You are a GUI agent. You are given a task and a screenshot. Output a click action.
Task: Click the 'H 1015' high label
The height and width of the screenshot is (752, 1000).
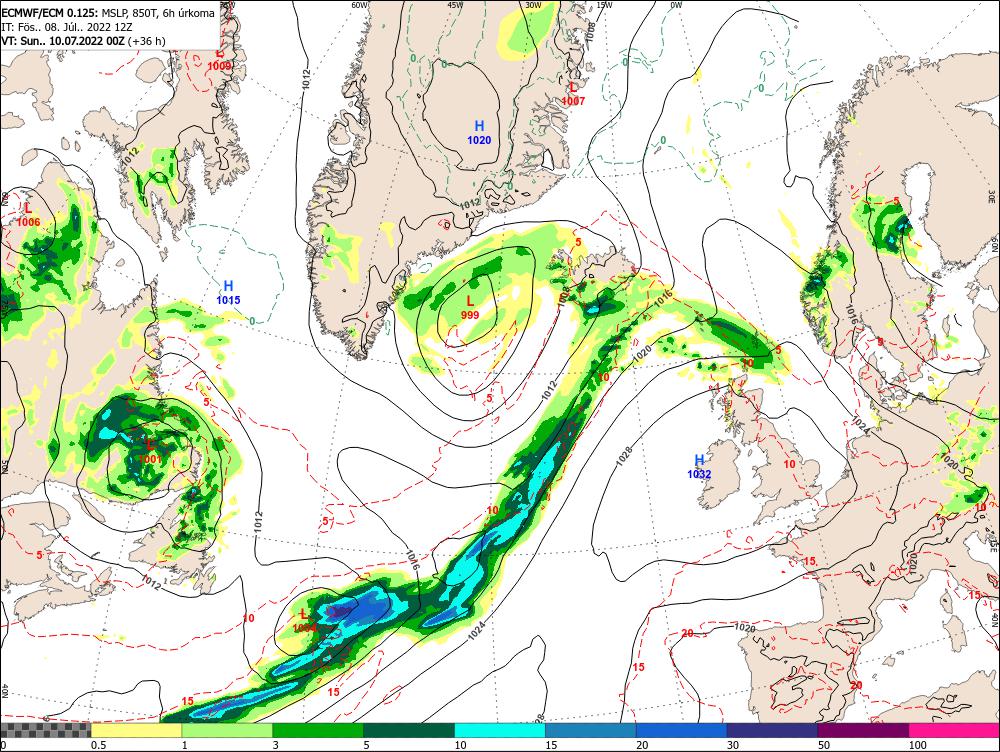click(x=228, y=293)
